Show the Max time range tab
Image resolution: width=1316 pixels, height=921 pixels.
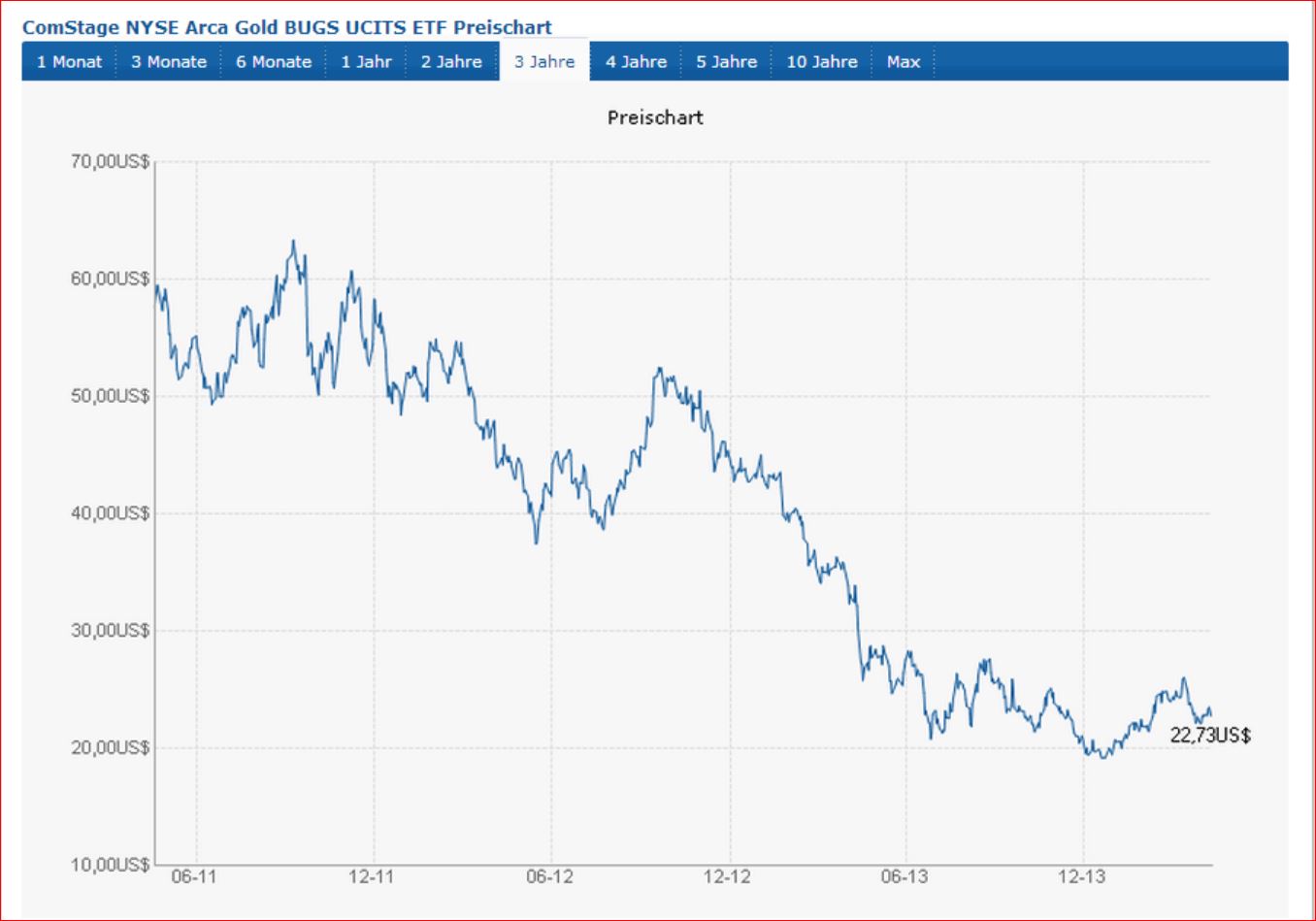click(x=904, y=61)
